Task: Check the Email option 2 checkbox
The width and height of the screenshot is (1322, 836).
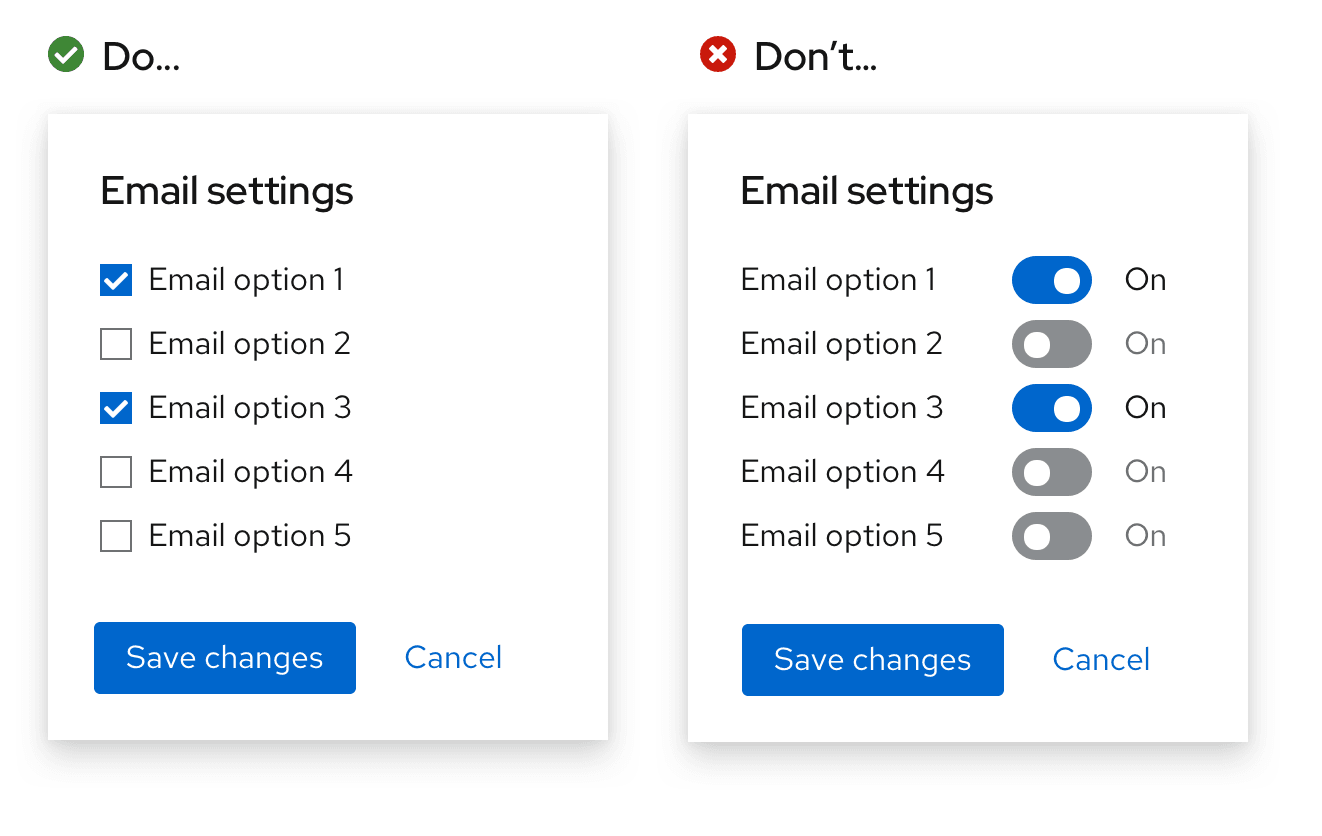Action: pyautogui.click(x=117, y=345)
